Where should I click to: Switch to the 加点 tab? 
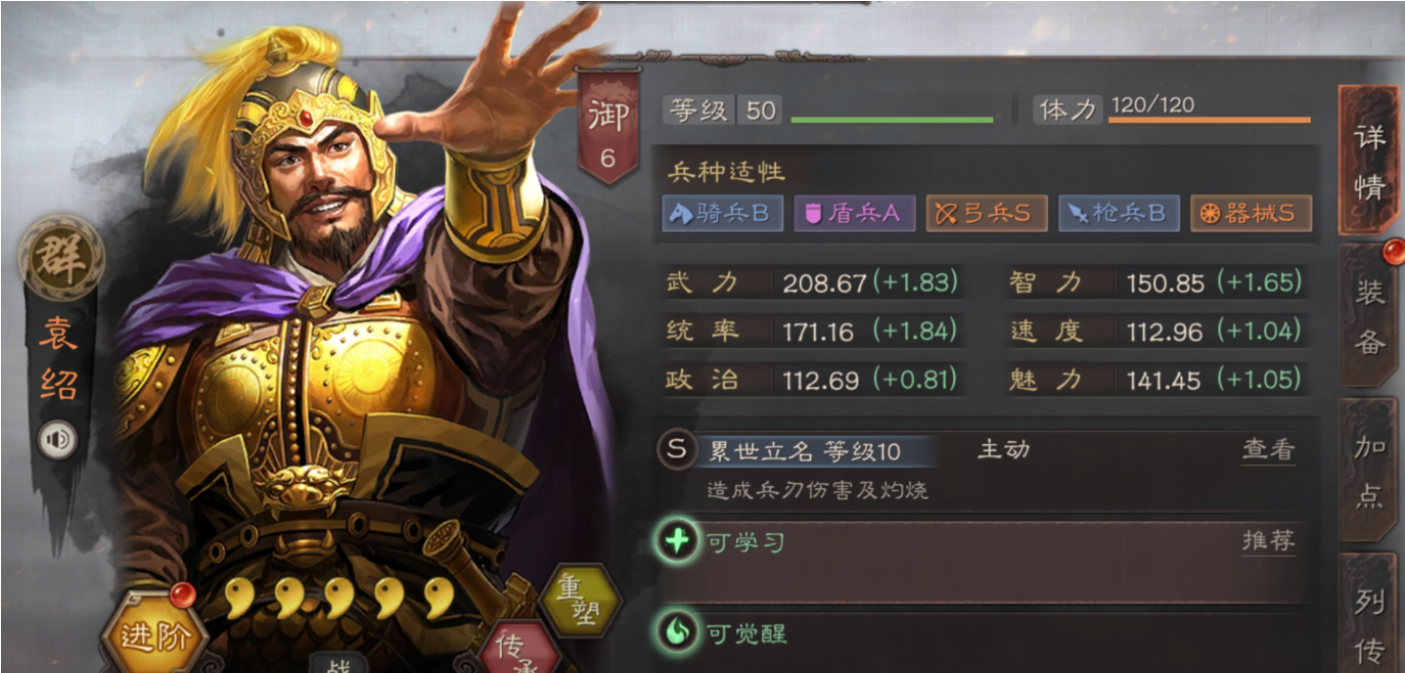tap(1369, 470)
